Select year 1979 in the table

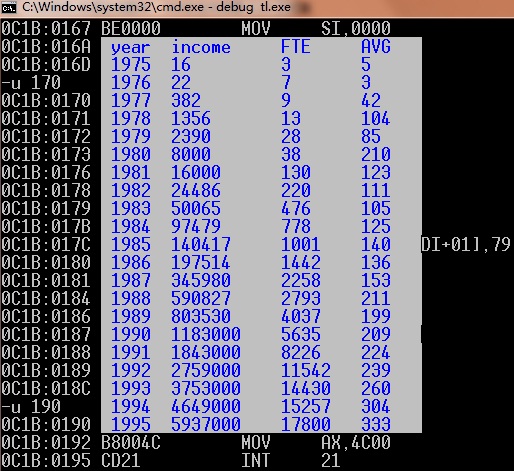[131, 136]
